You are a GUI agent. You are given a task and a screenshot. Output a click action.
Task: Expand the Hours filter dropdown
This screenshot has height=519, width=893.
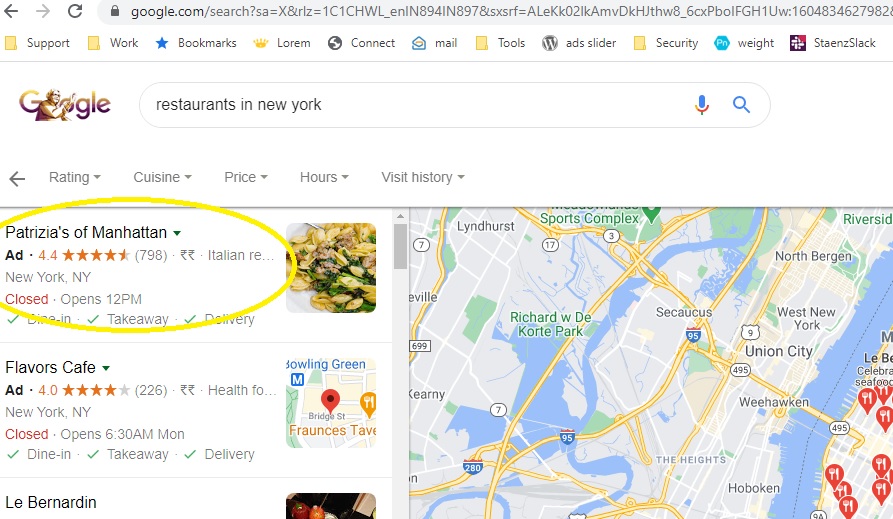click(x=324, y=177)
